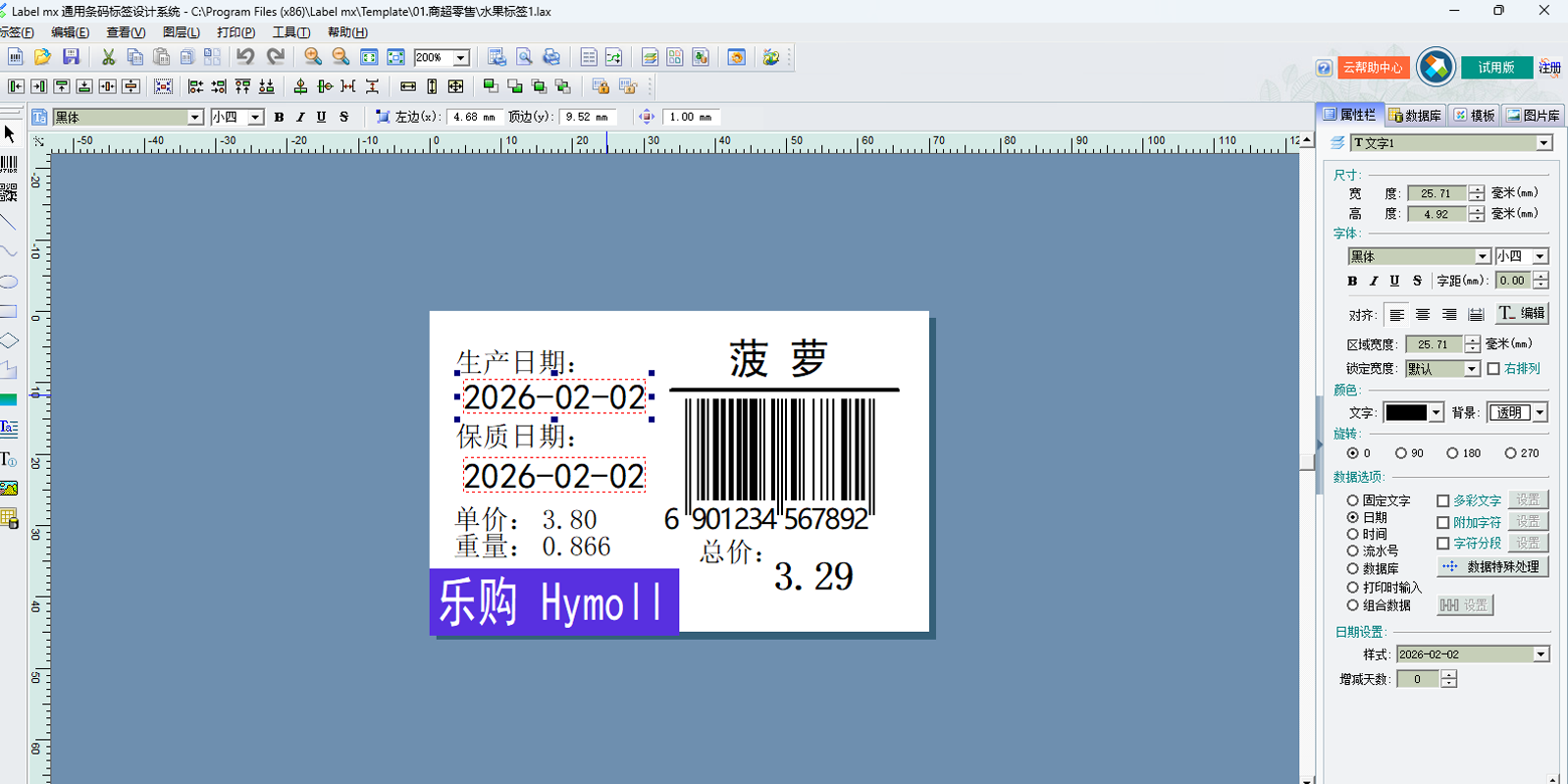Choose 流水号 data option
This screenshot has height=784, width=1568.
click(x=1353, y=551)
